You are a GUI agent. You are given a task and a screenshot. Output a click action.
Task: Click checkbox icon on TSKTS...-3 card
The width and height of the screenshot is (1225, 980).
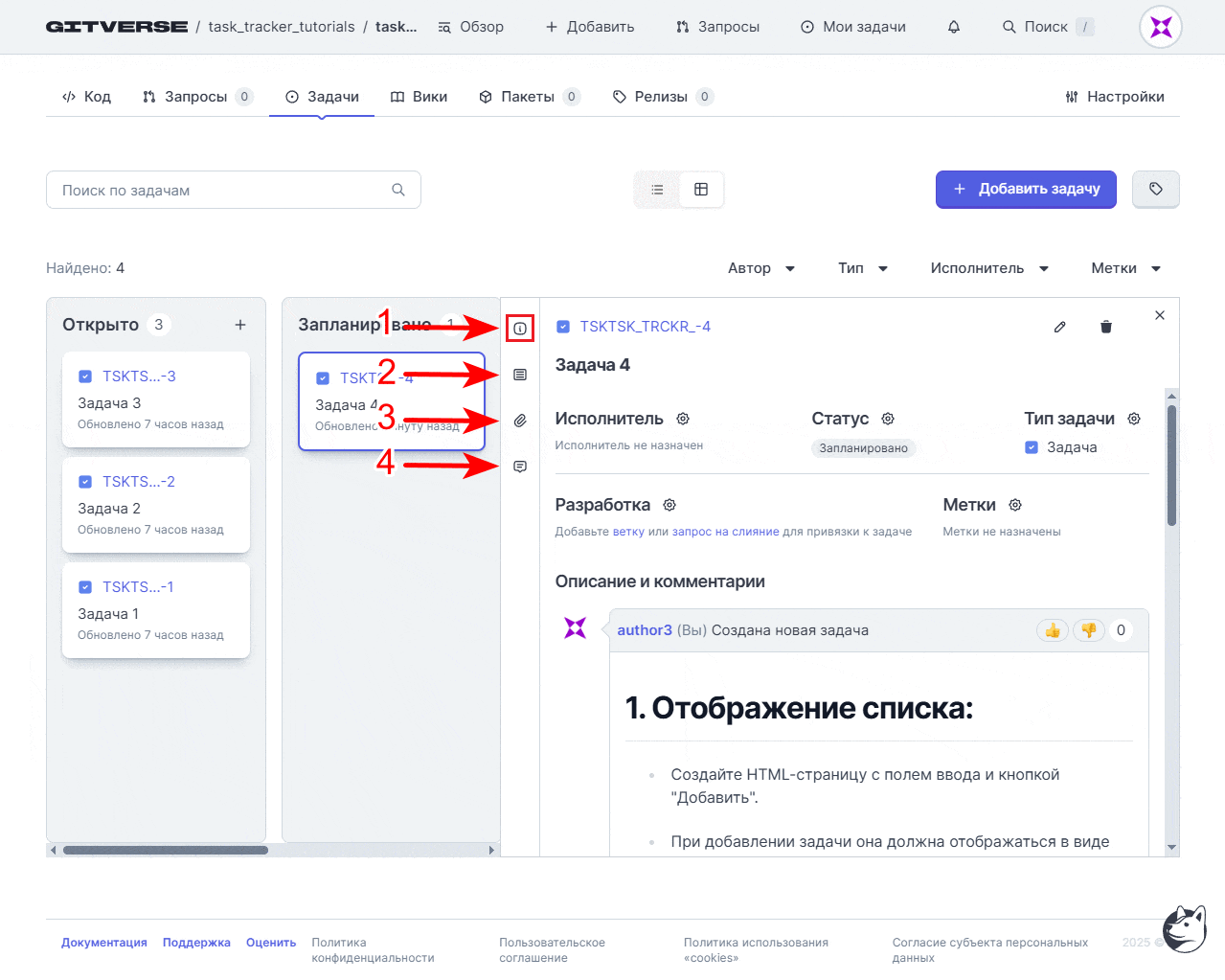[85, 376]
